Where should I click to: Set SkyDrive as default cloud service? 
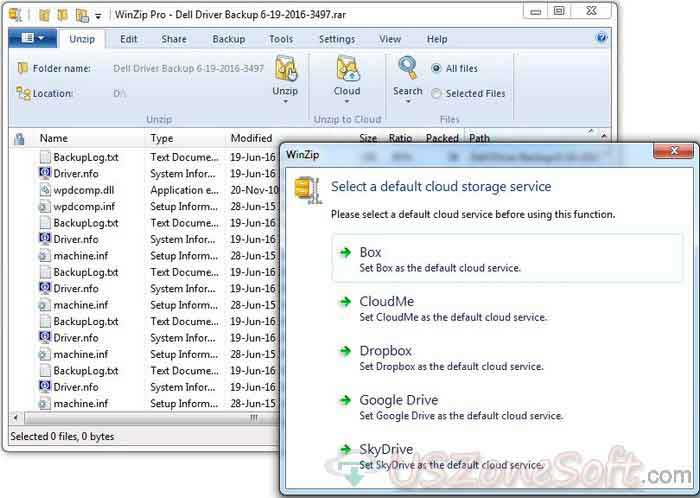507,456
